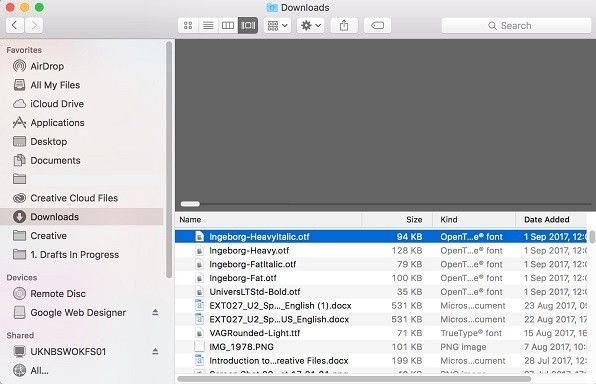The width and height of the screenshot is (596, 384).
Task: Select the file UniversLTStd-Bold.otf
Action: point(382,292)
